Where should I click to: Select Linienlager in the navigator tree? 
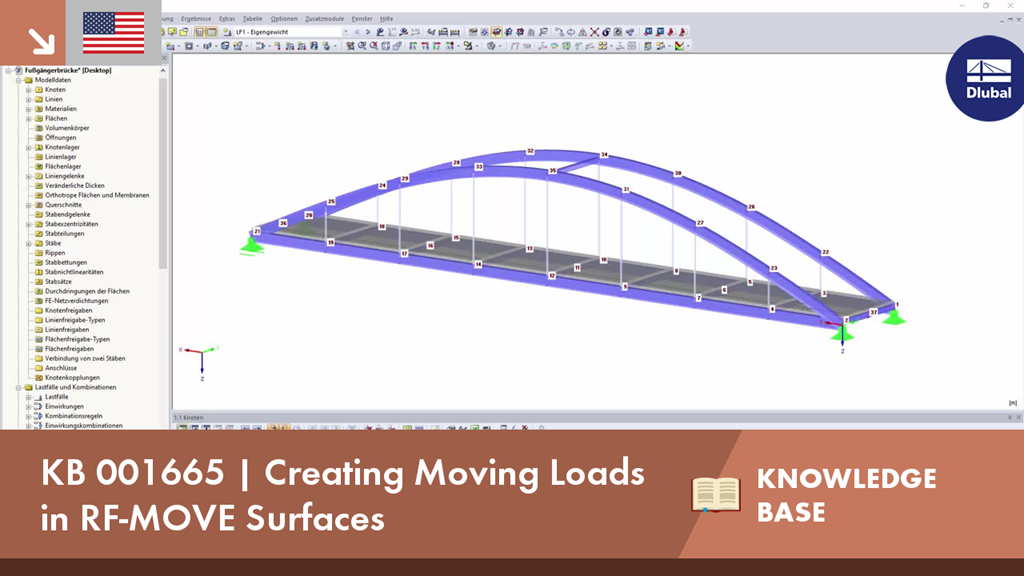(x=60, y=157)
